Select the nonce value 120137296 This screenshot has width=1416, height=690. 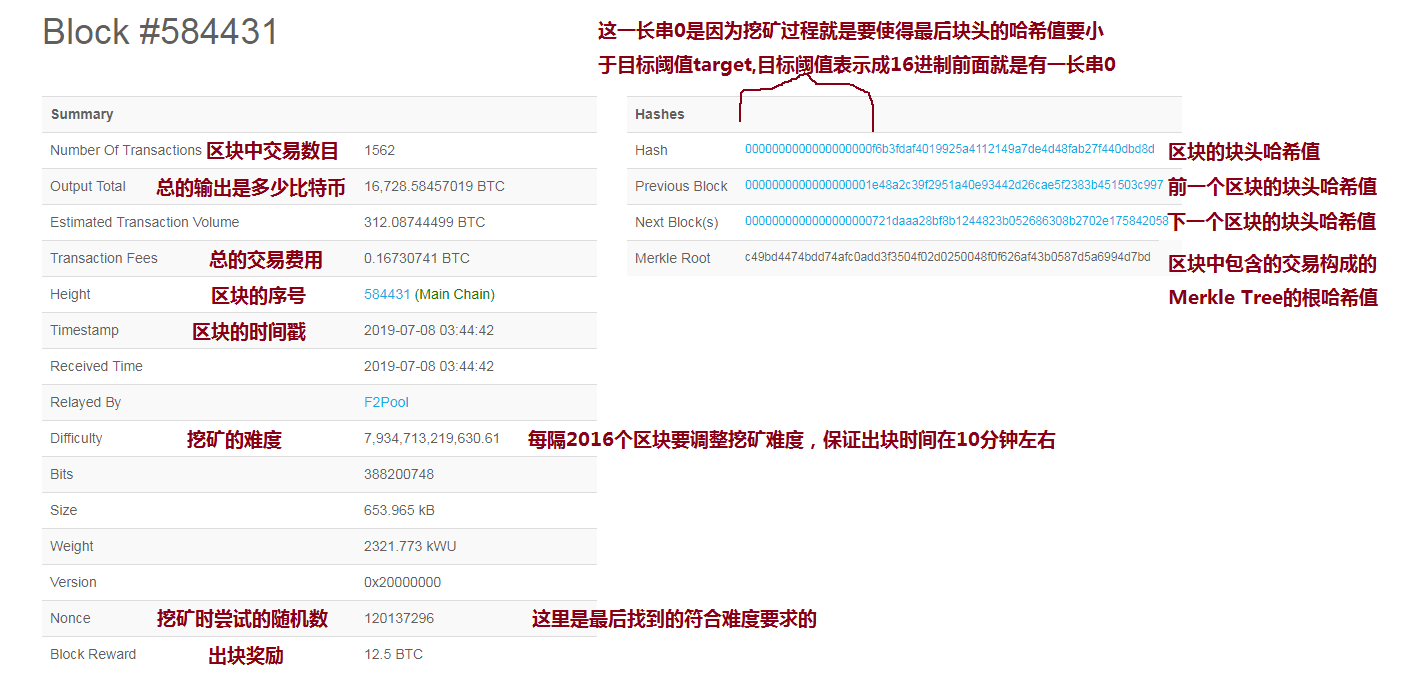coord(399,618)
